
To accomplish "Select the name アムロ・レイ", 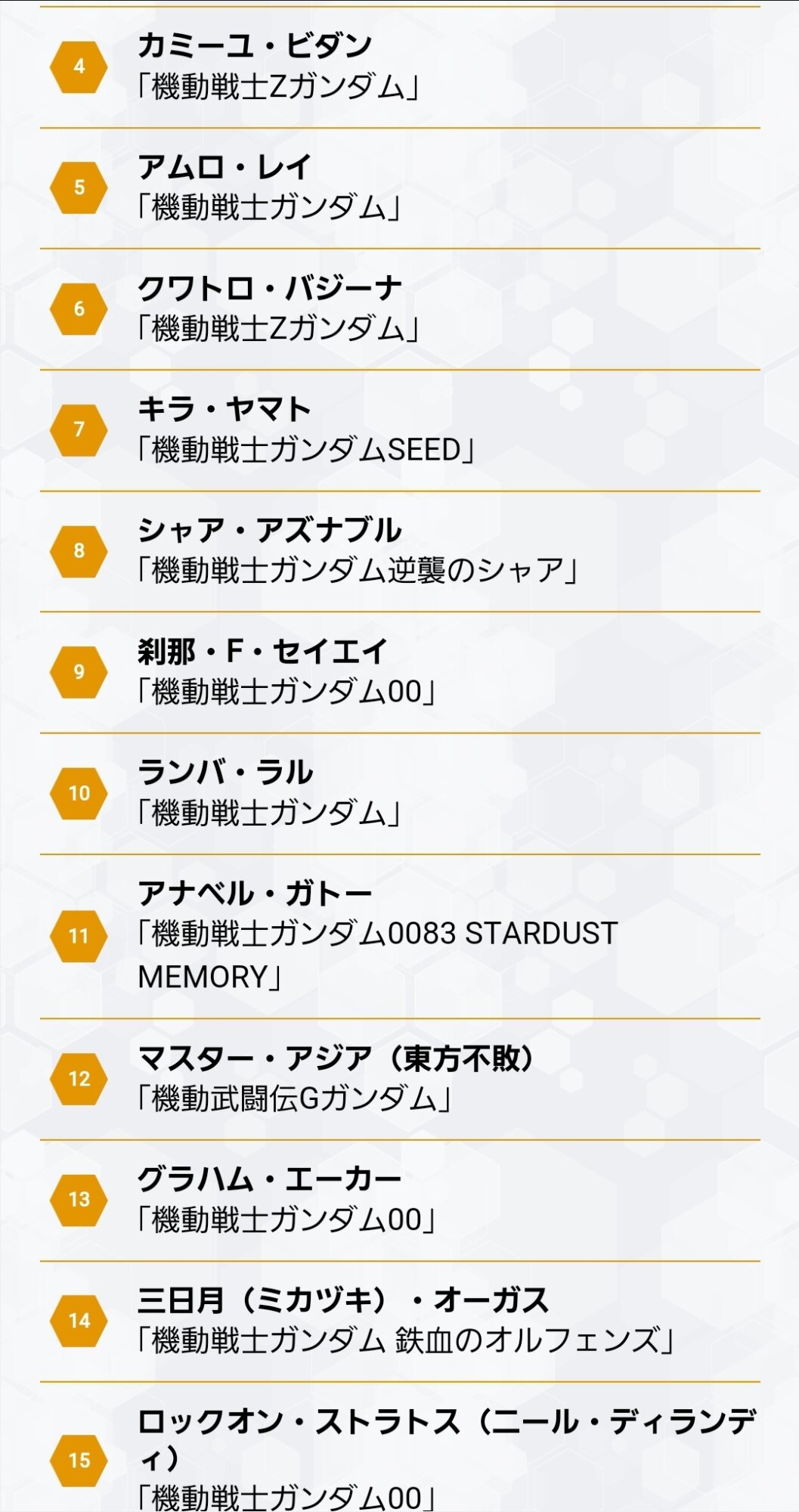I will click(x=225, y=167).
